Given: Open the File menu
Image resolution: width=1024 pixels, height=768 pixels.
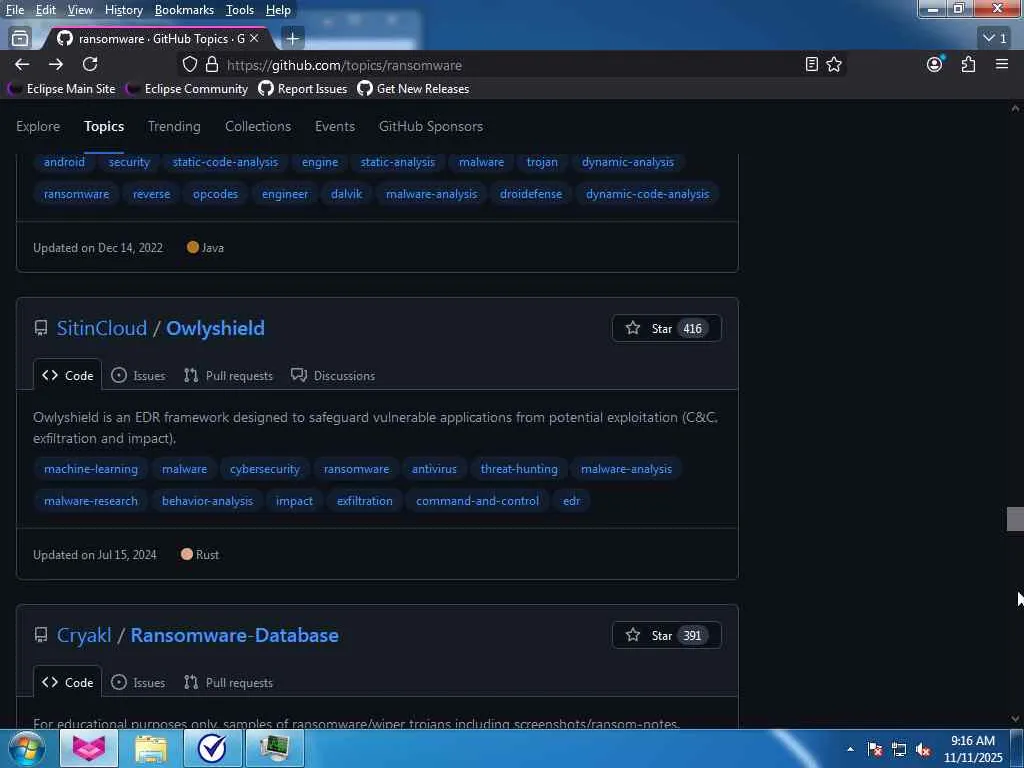Looking at the screenshot, I should point(15,10).
